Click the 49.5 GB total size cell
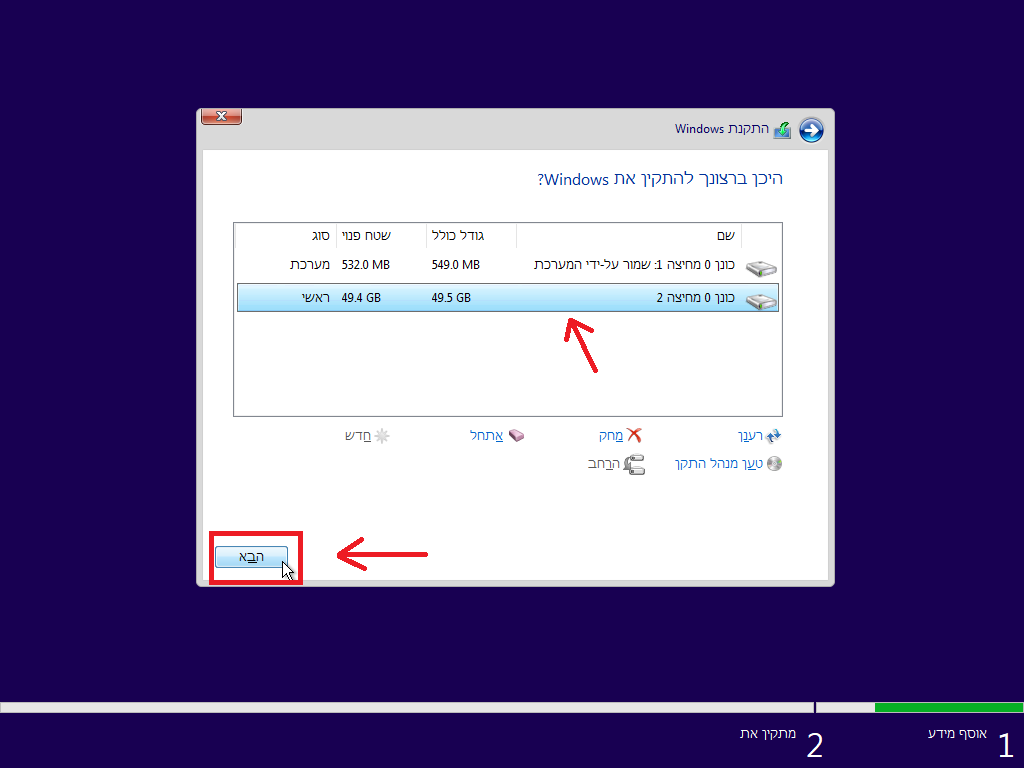This screenshot has height=768, width=1024. (x=451, y=298)
